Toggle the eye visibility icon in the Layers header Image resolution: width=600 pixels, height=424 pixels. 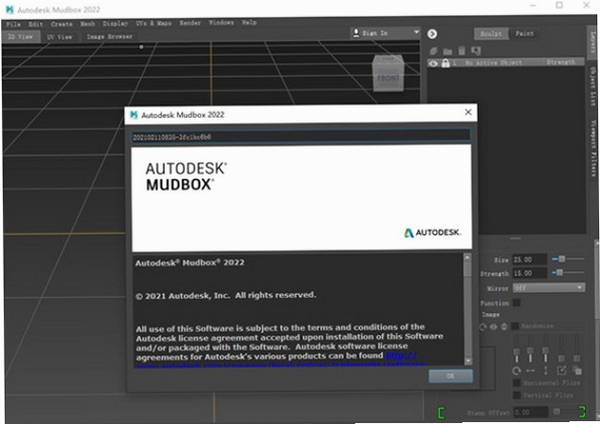click(433, 64)
